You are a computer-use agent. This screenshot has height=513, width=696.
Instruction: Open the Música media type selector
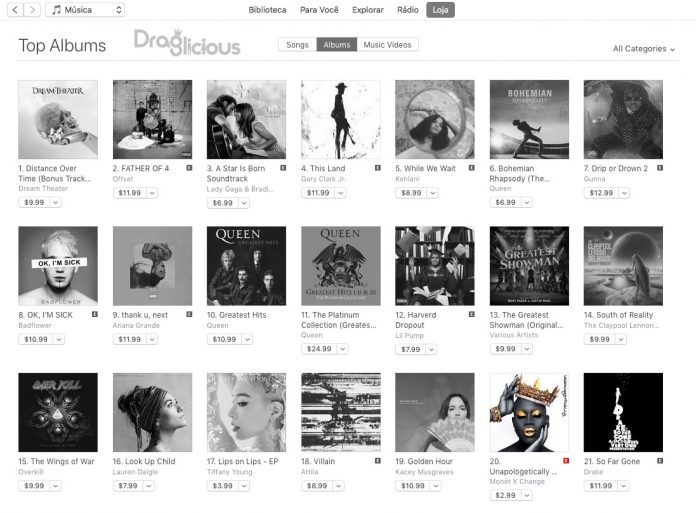[x=85, y=9]
